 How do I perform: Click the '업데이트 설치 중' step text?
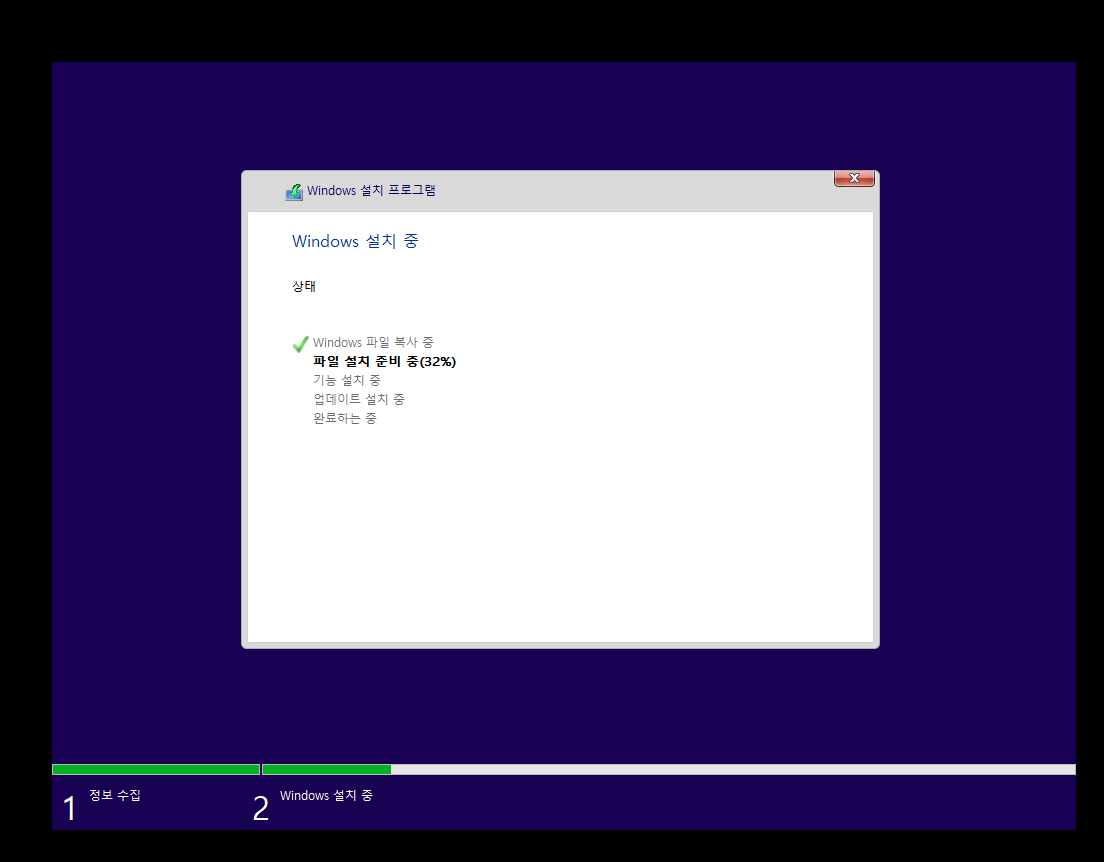point(358,399)
